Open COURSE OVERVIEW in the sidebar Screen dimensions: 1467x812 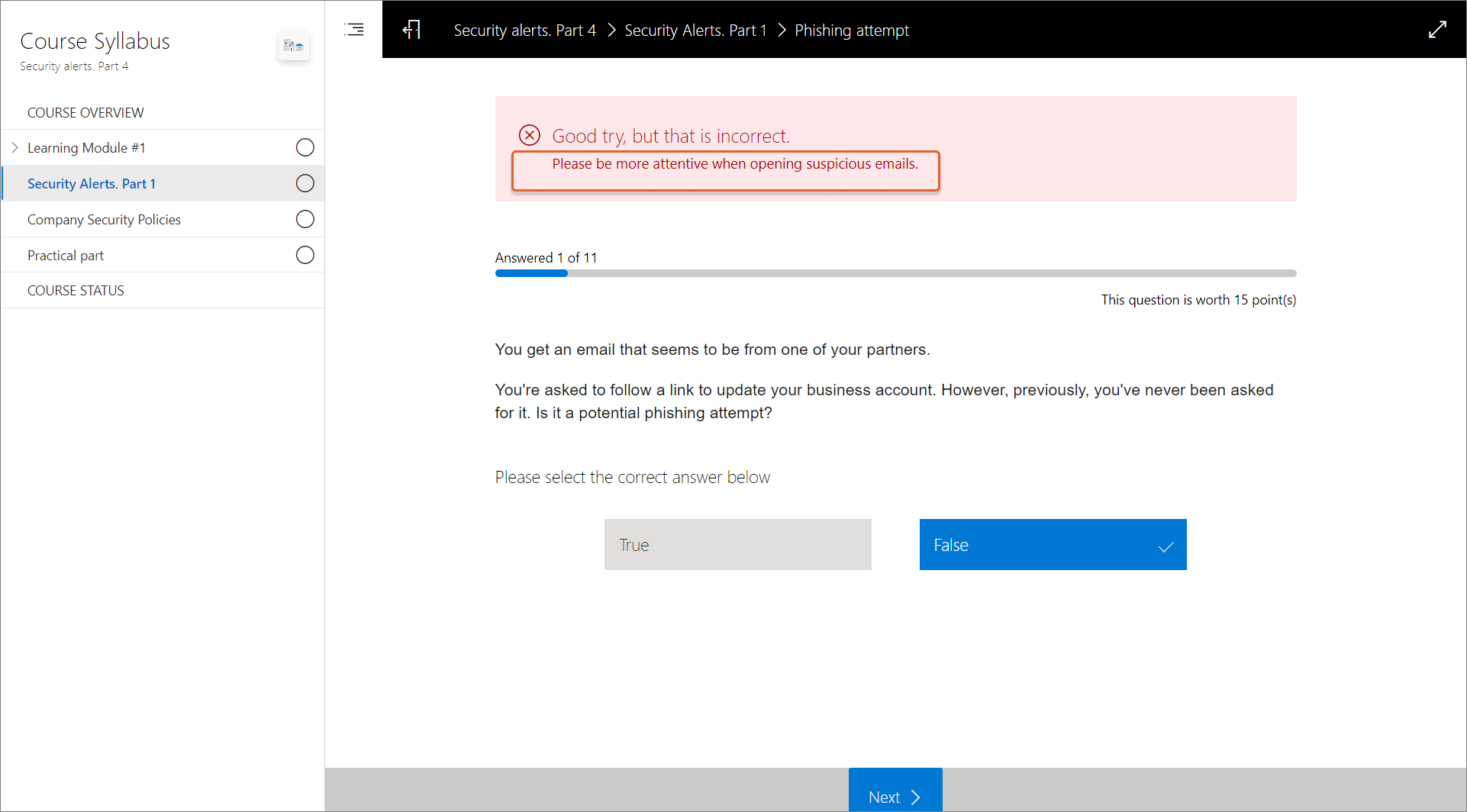point(85,112)
